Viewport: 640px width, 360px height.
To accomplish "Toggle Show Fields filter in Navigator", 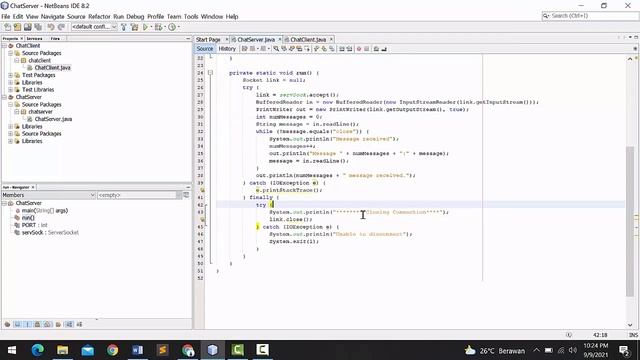I will click(17, 324).
